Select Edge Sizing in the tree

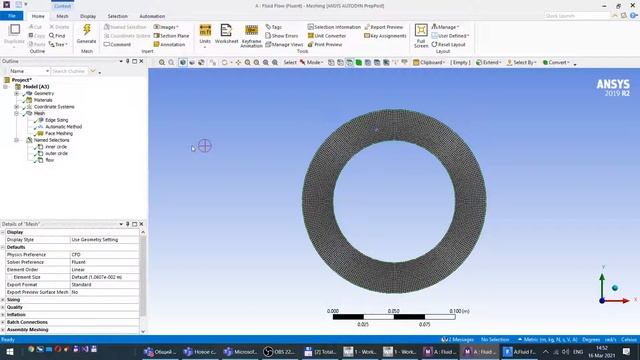(x=56, y=120)
